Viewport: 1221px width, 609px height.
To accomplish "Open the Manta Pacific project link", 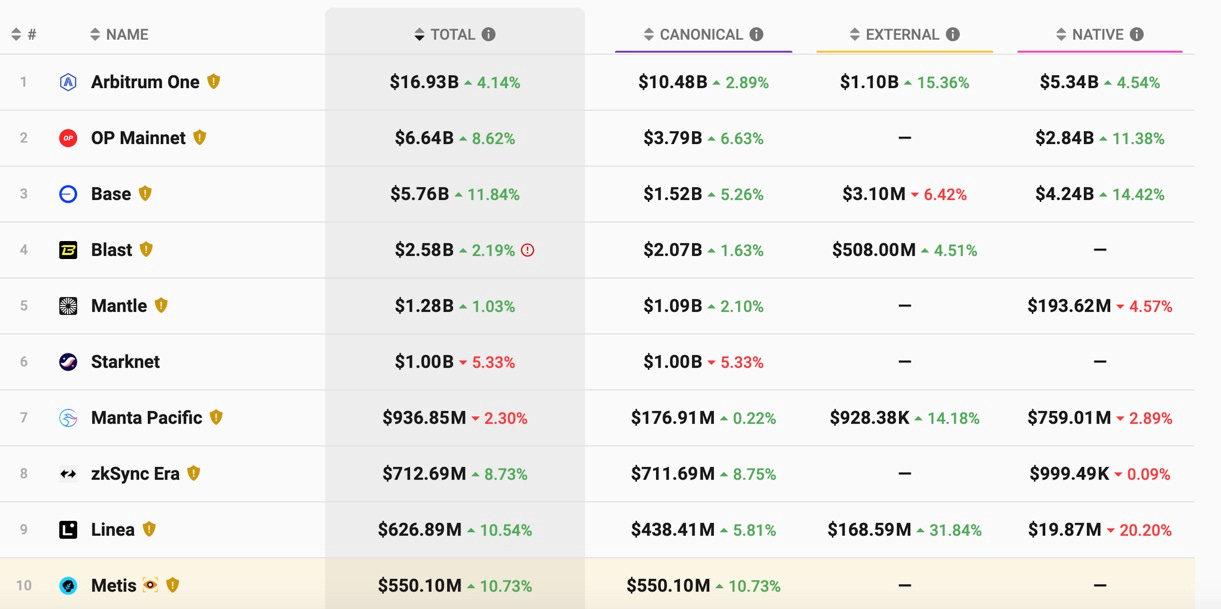I will point(147,418).
